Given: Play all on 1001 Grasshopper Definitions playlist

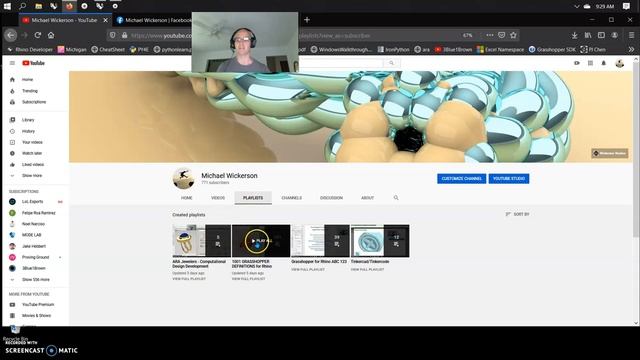Looking at the screenshot, I should [x=261, y=241].
